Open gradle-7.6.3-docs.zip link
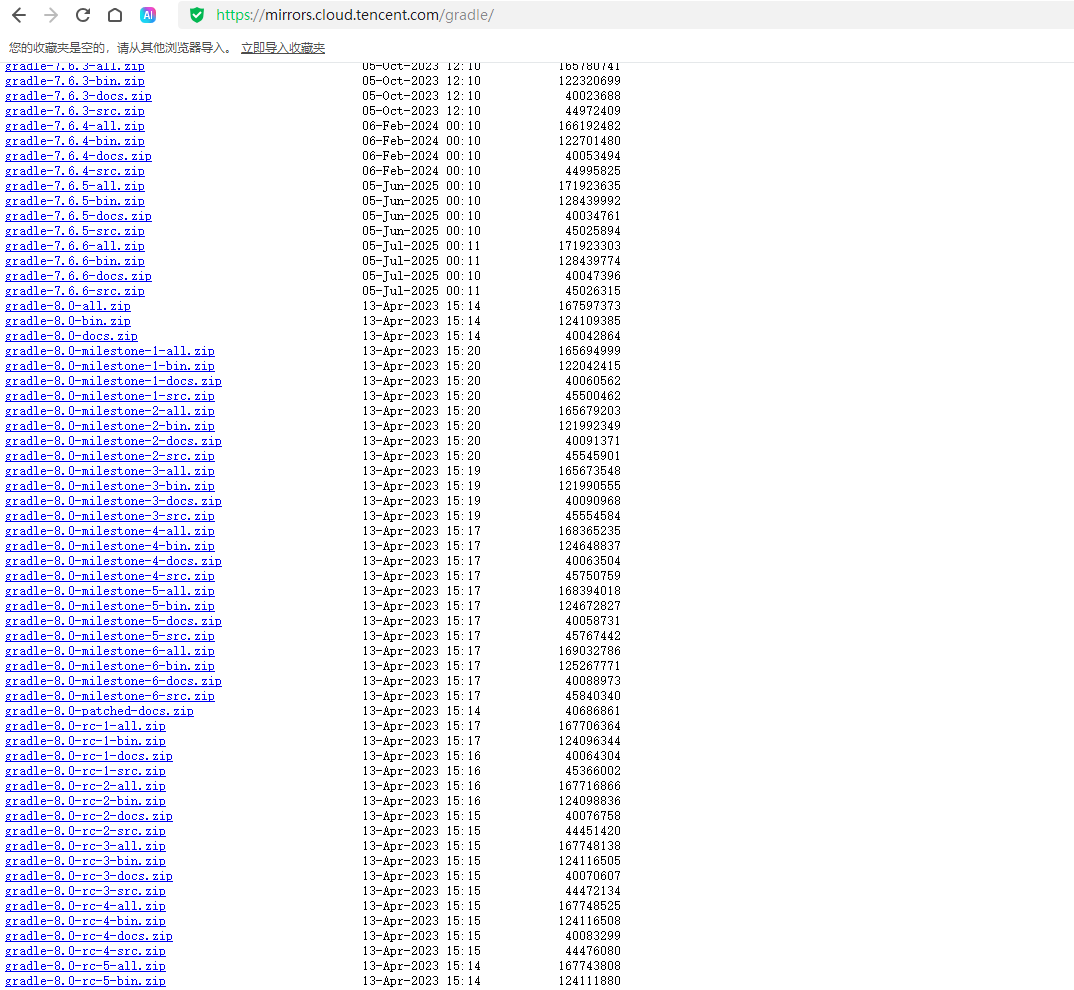1074x990 pixels. tap(78, 96)
